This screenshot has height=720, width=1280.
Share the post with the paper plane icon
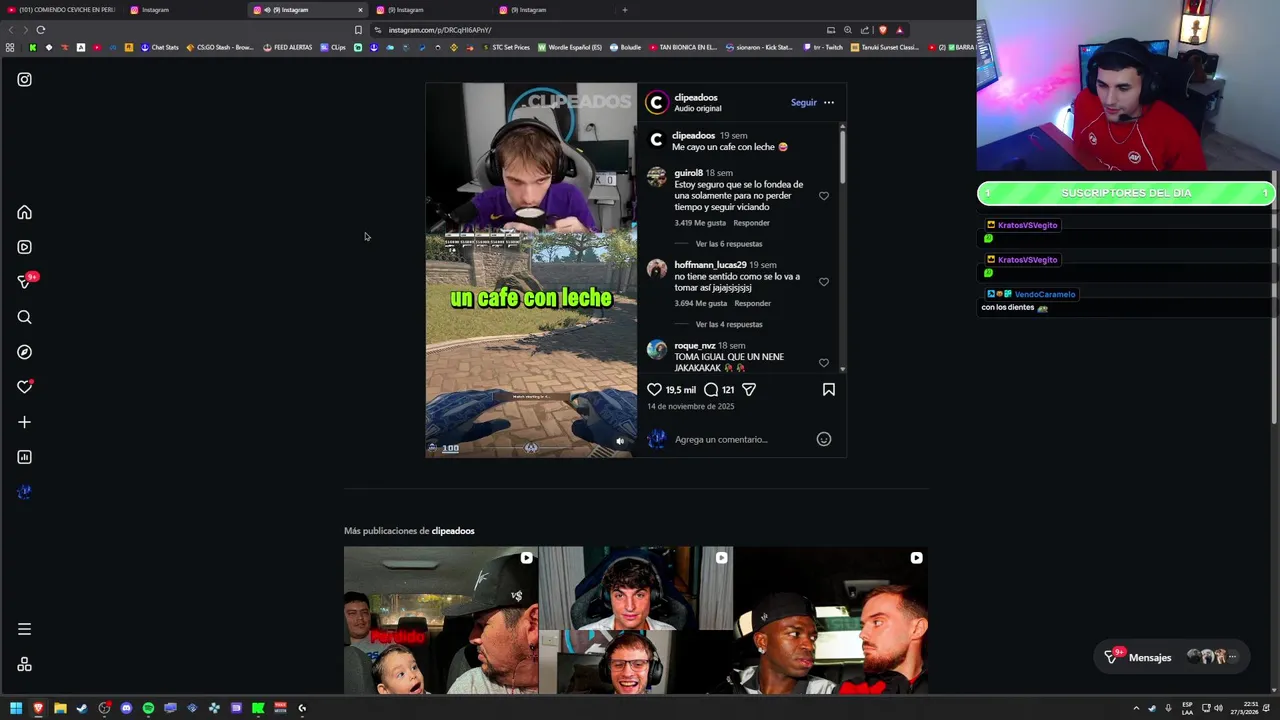click(749, 389)
